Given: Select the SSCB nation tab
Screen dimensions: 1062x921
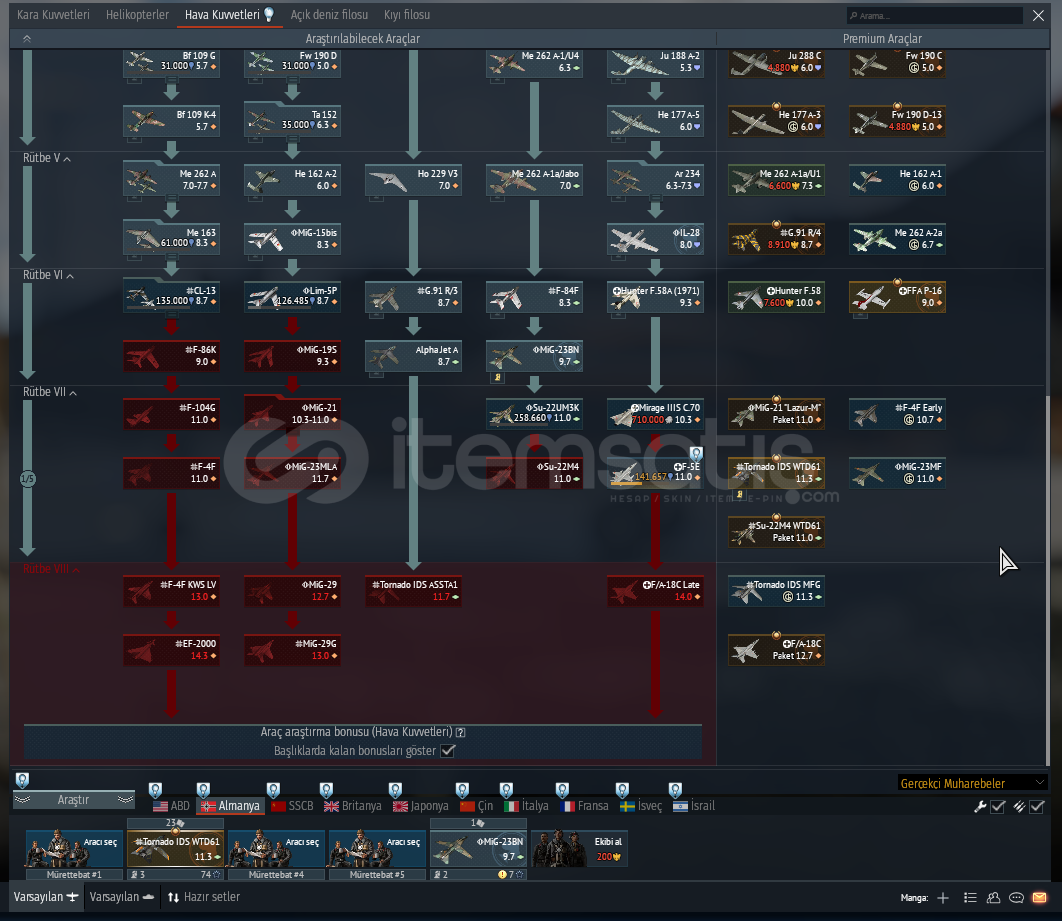Looking at the screenshot, I should (x=293, y=806).
